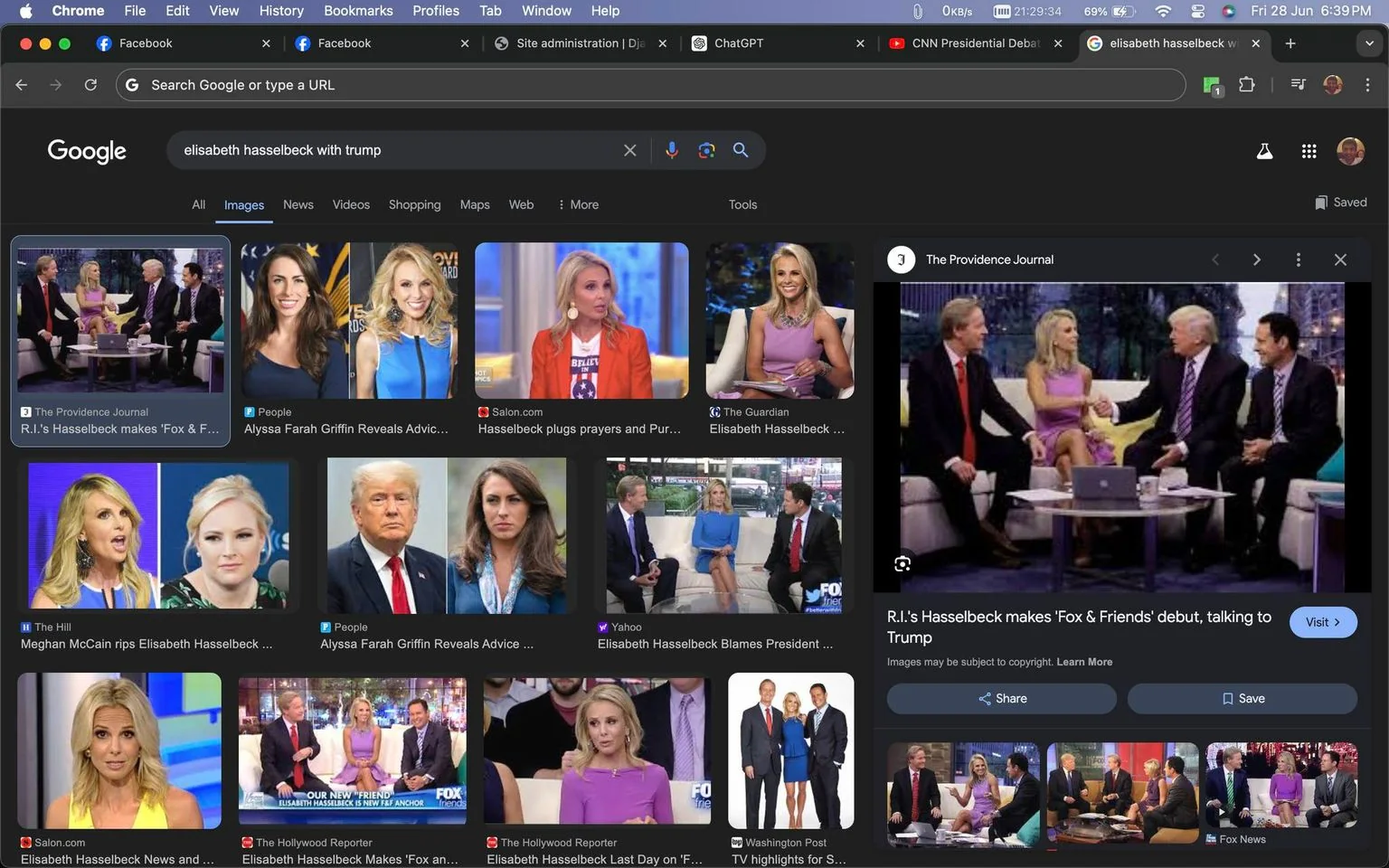1389x868 pixels.
Task: Switch to the Videos results tab
Action: [x=351, y=204]
